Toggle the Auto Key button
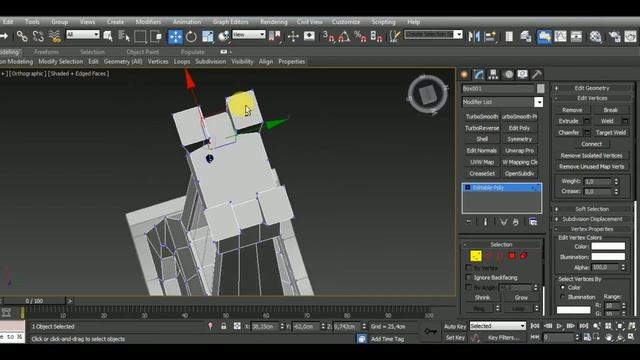 pyautogui.click(x=455, y=327)
